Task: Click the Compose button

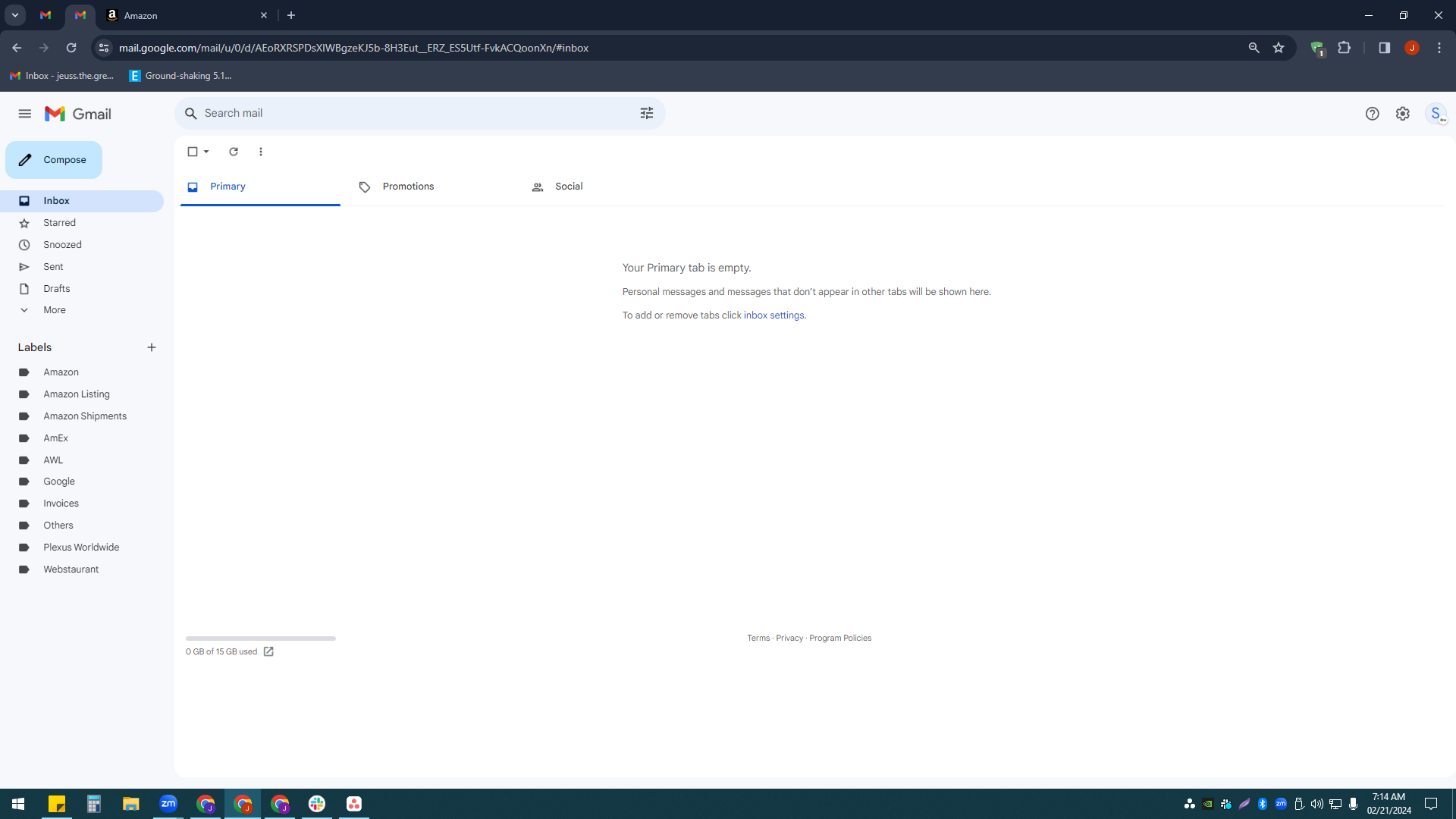Action: (x=54, y=160)
